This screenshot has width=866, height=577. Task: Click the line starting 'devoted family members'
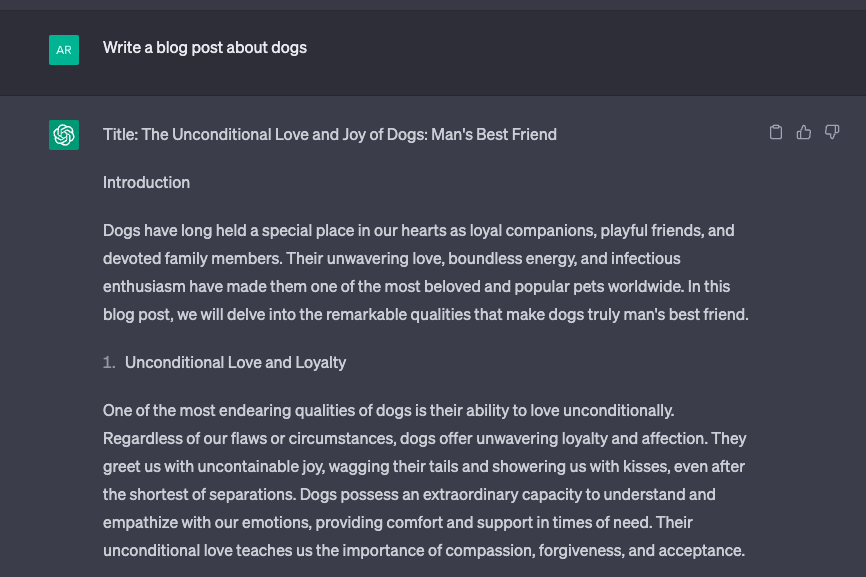point(392,259)
